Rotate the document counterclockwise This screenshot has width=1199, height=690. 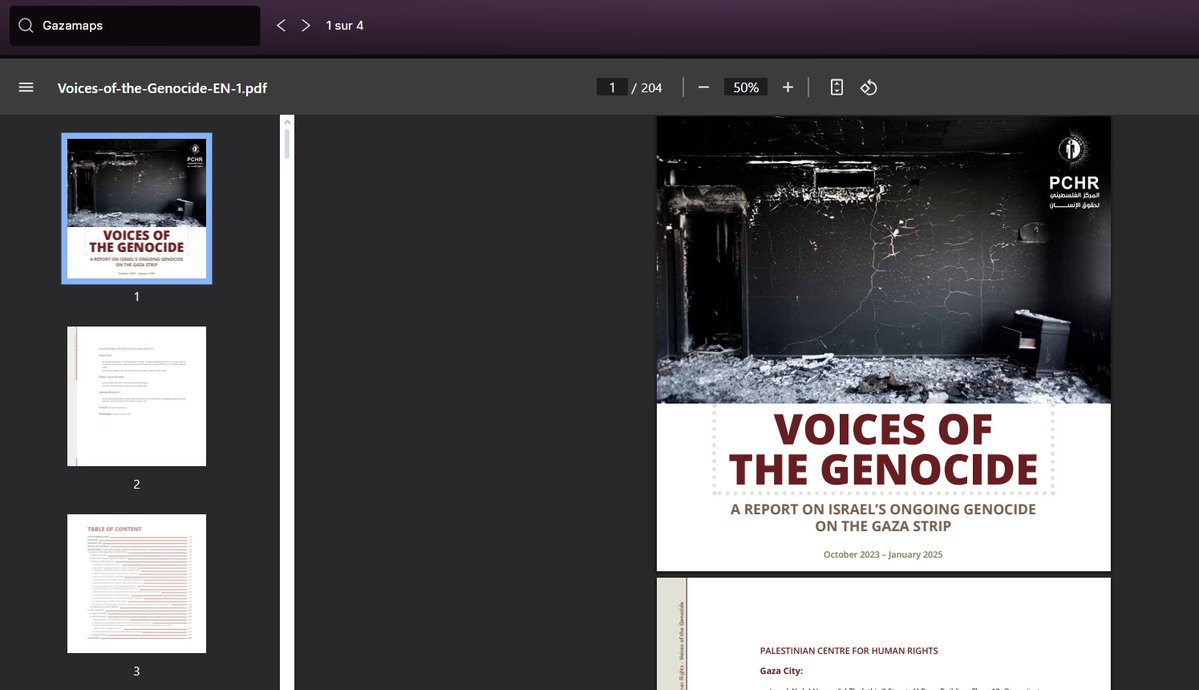(x=869, y=87)
